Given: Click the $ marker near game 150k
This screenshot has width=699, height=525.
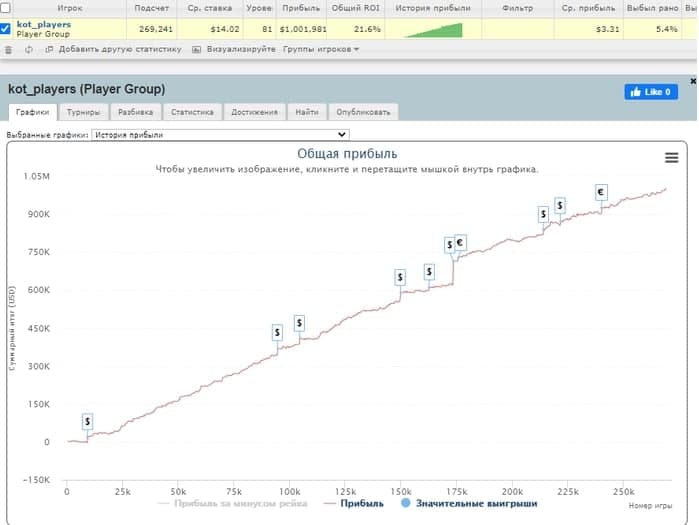Looking at the screenshot, I should 400,277.
